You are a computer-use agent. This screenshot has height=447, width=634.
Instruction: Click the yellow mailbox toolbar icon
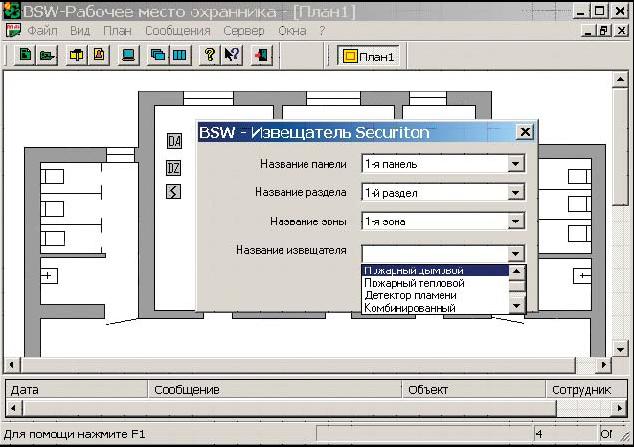point(76,55)
